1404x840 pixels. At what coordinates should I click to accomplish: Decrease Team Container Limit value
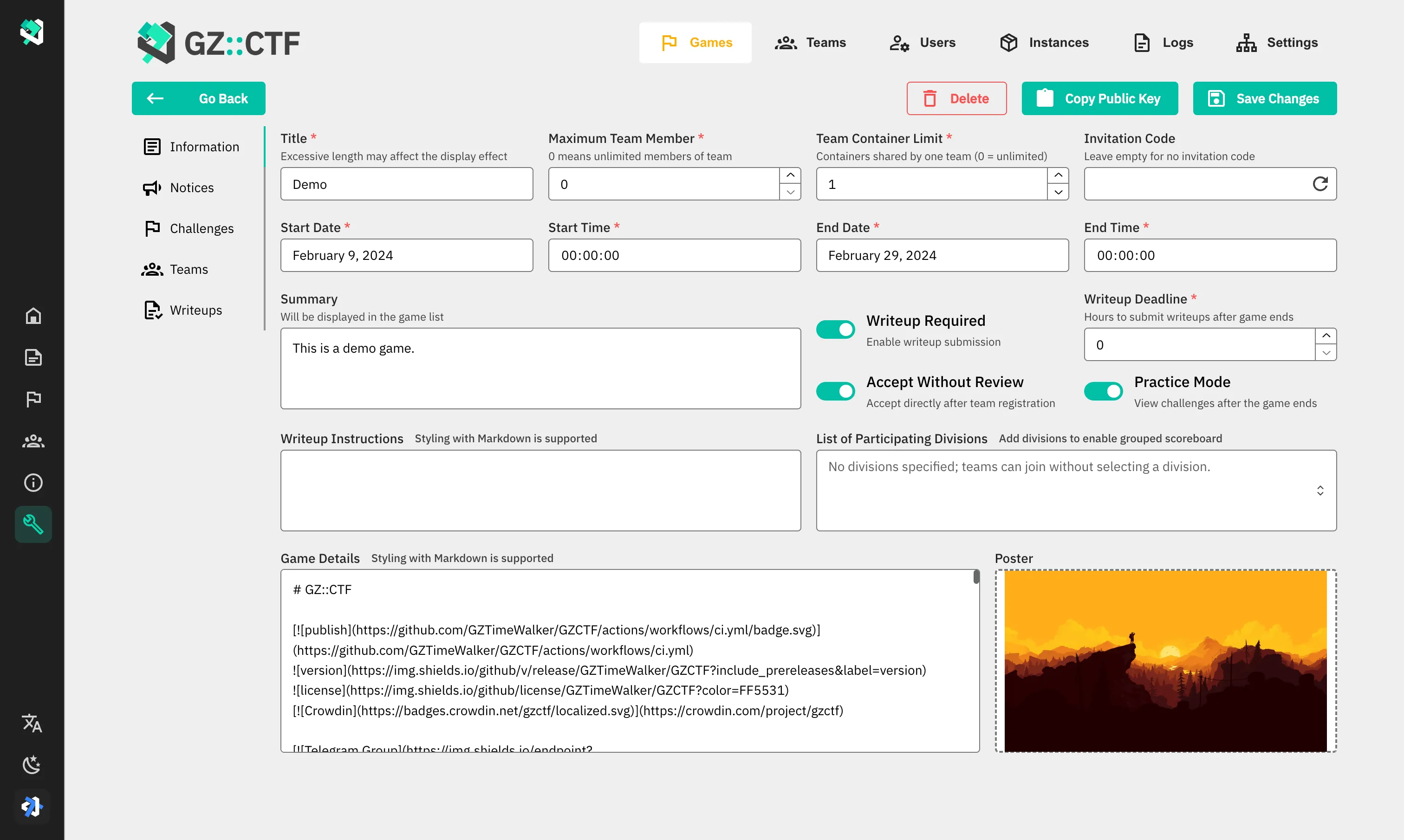tap(1058, 193)
